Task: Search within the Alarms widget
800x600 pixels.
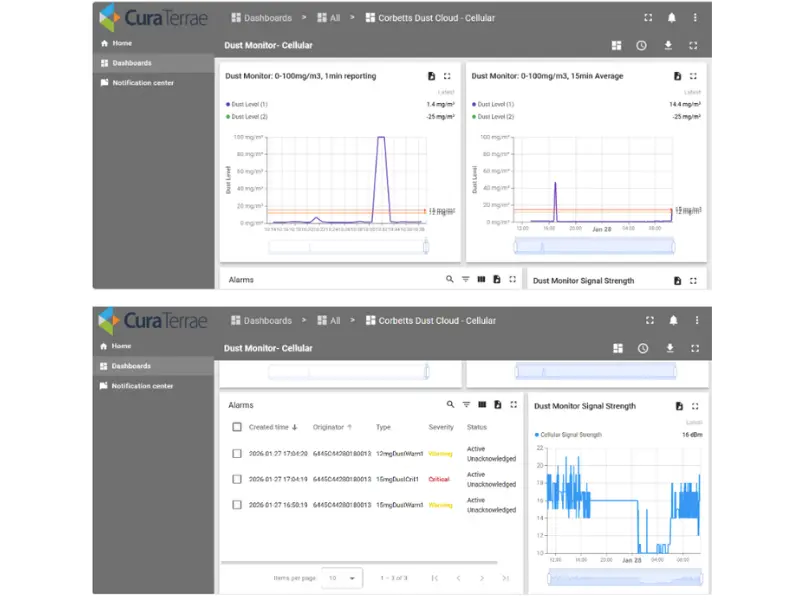Action: tap(449, 405)
